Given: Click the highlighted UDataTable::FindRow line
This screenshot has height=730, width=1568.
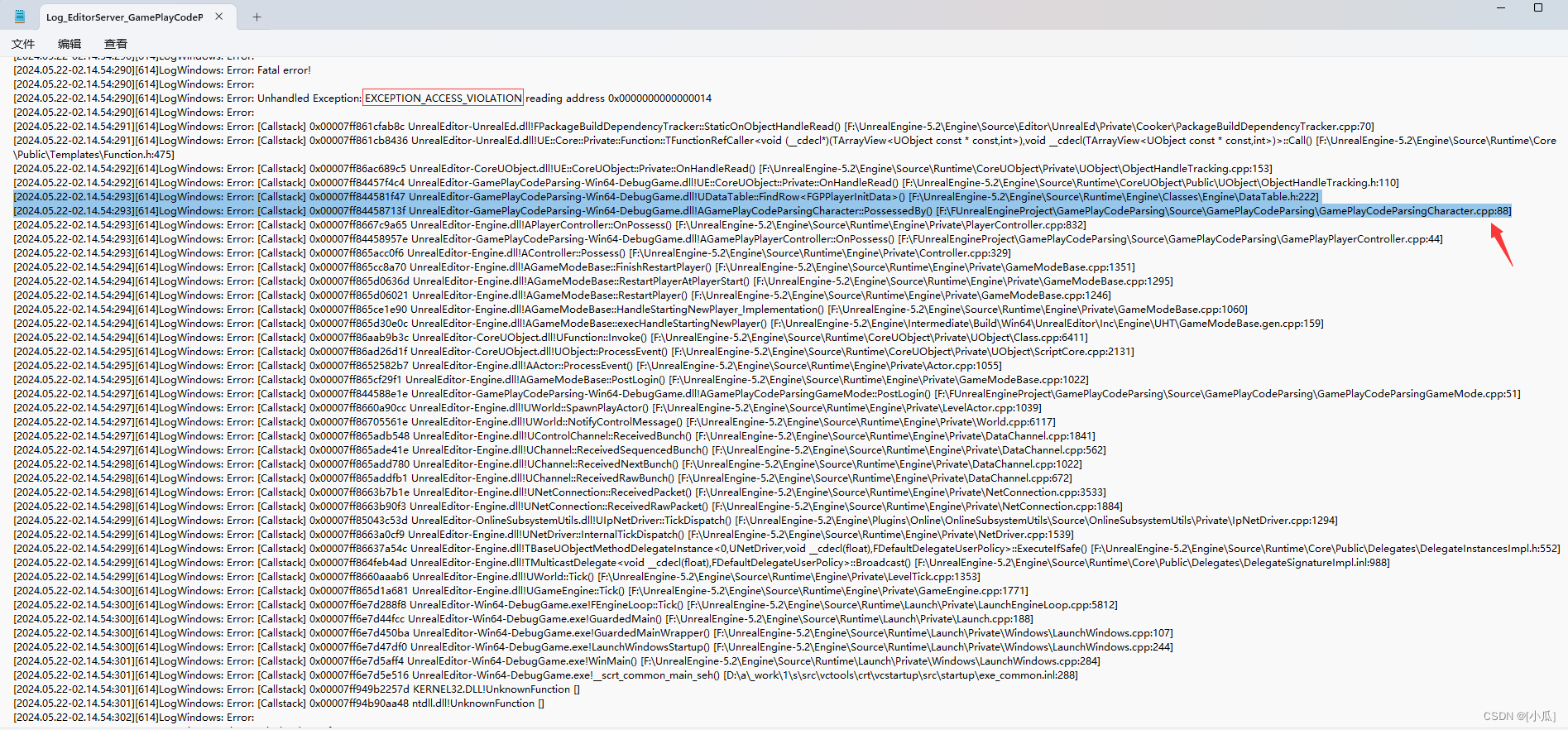Looking at the screenshot, I should (666, 197).
